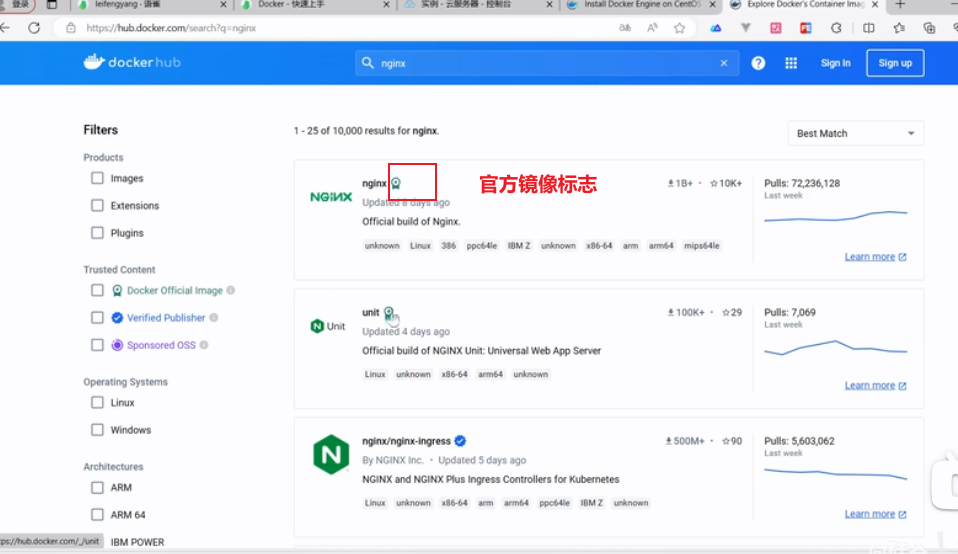Enable Sponsored OSS filter
This screenshot has height=554, width=958.
tap(97, 345)
